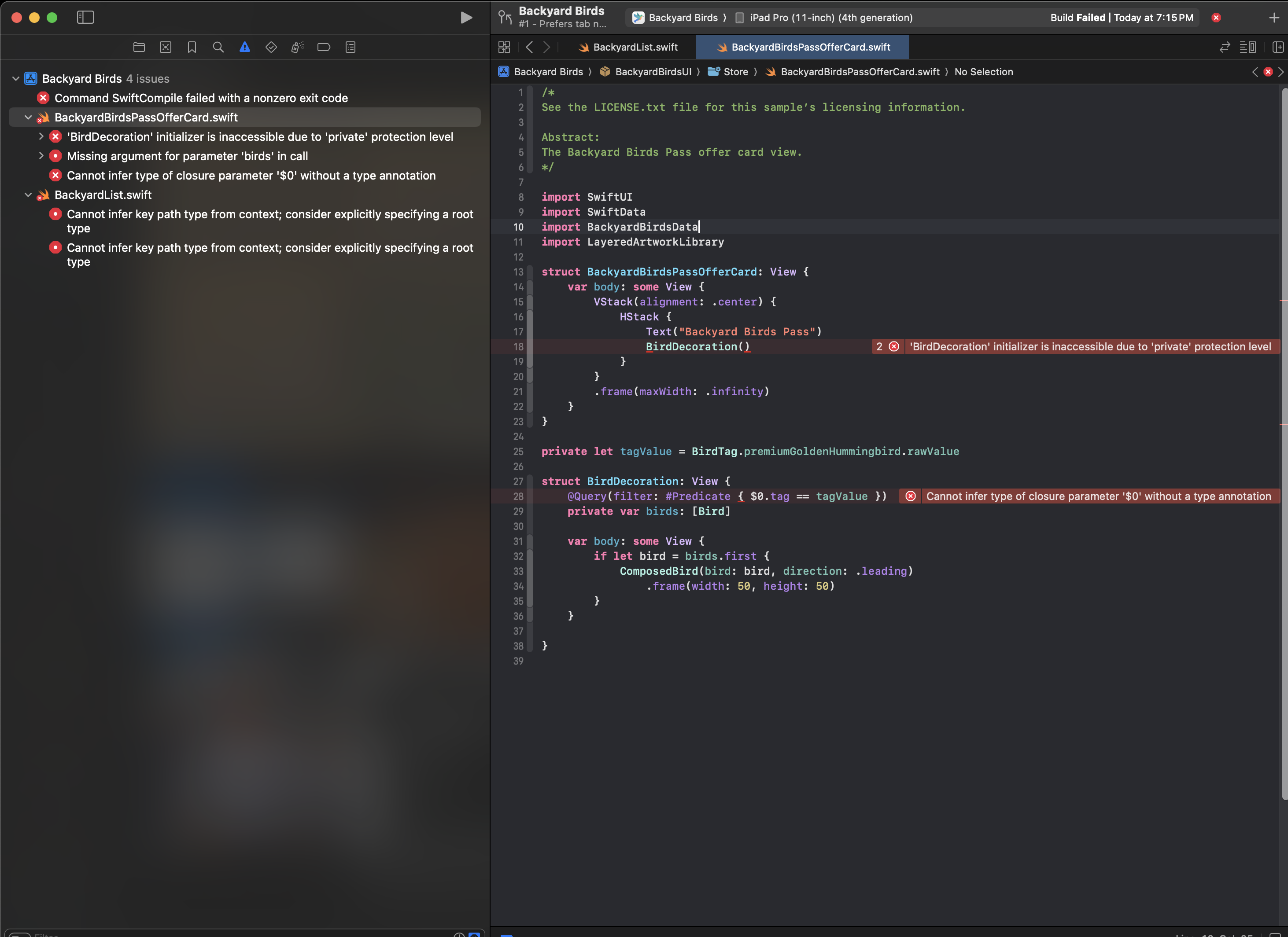The image size is (1288, 937).
Task: Open the editor options lines menu
Action: tap(1247, 47)
